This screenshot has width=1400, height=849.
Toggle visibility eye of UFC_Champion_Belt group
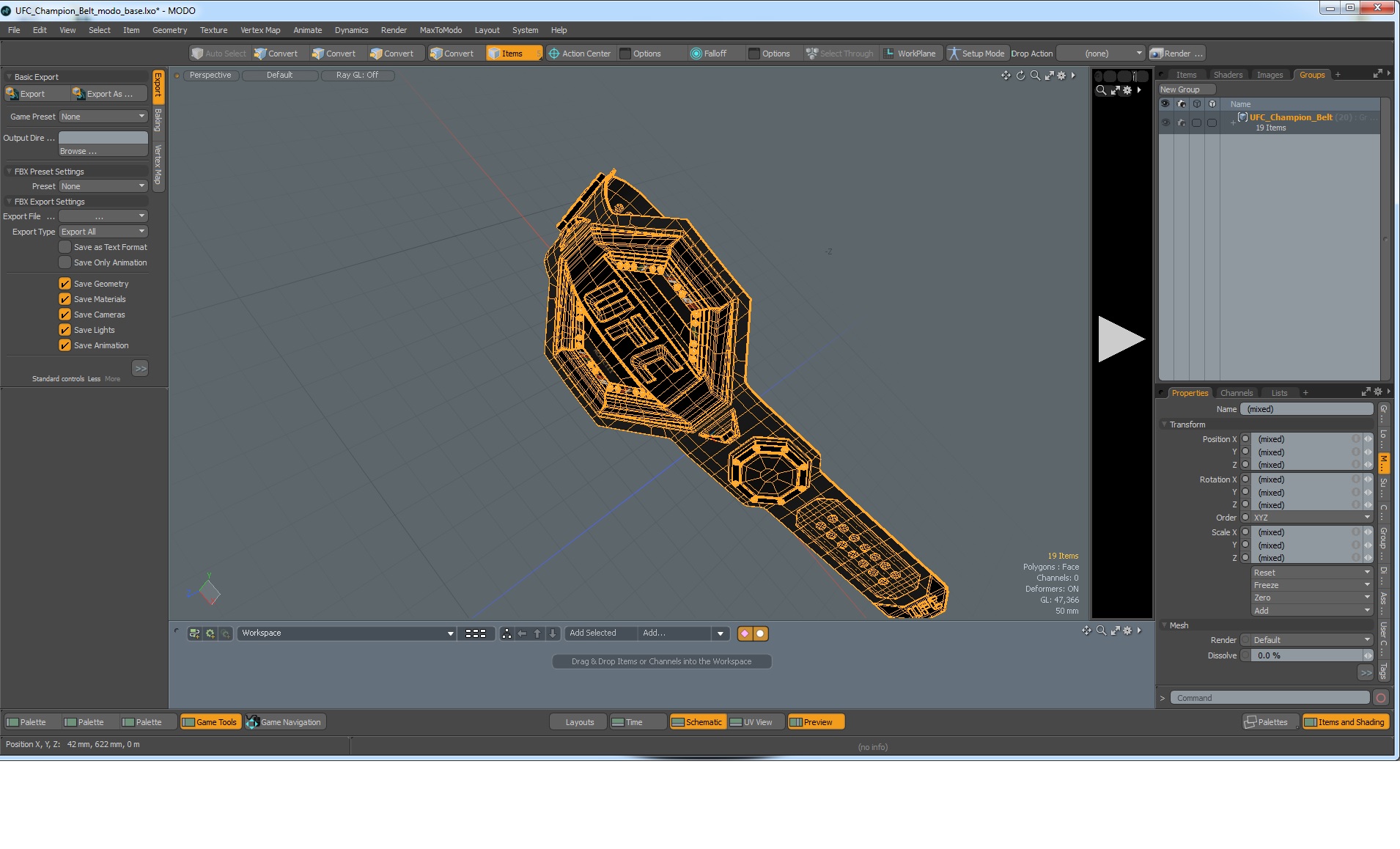1165,122
